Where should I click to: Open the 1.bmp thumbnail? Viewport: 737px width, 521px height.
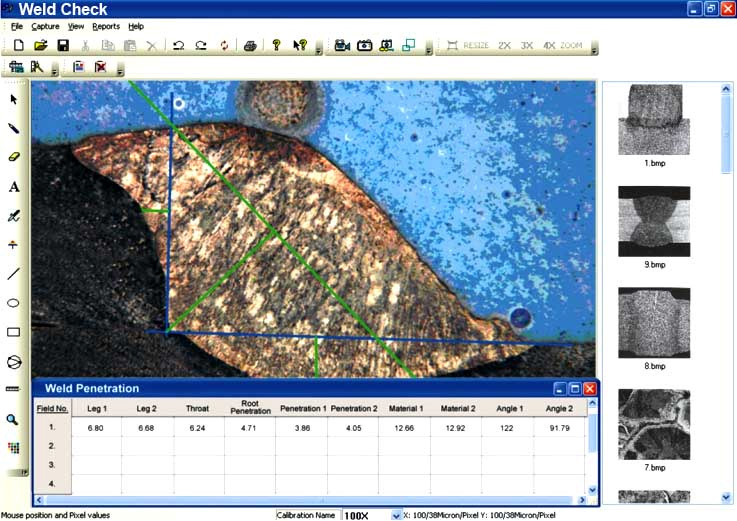(x=654, y=119)
